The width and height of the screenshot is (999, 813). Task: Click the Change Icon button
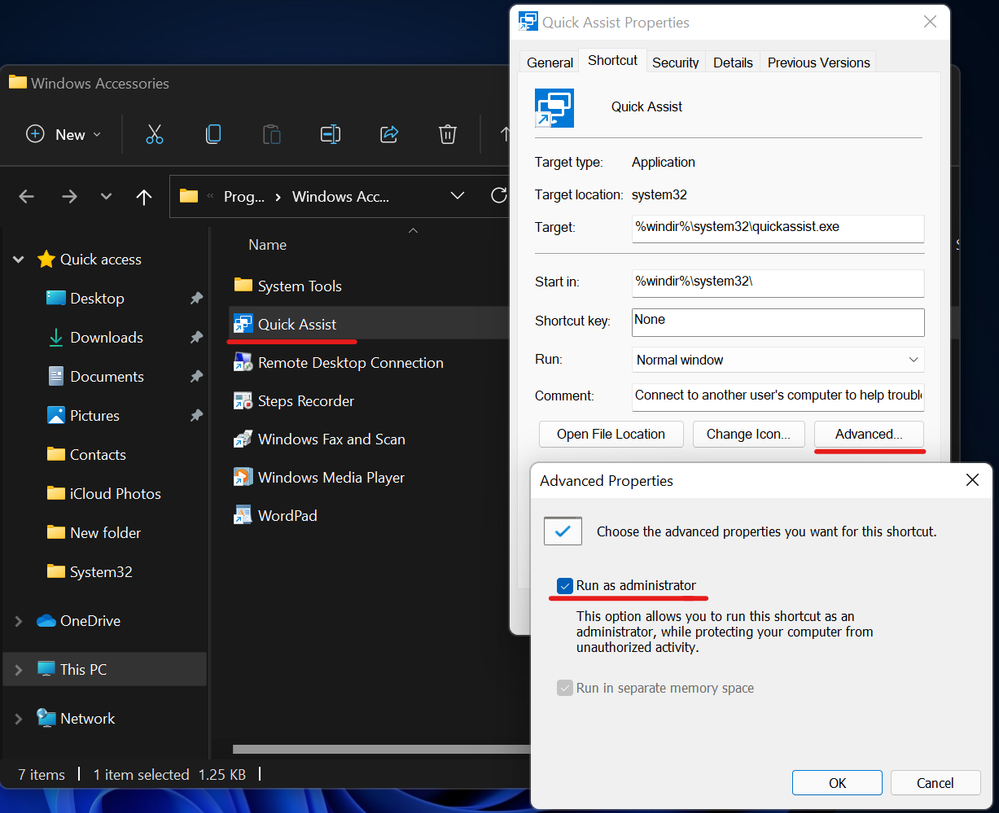point(748,434)
